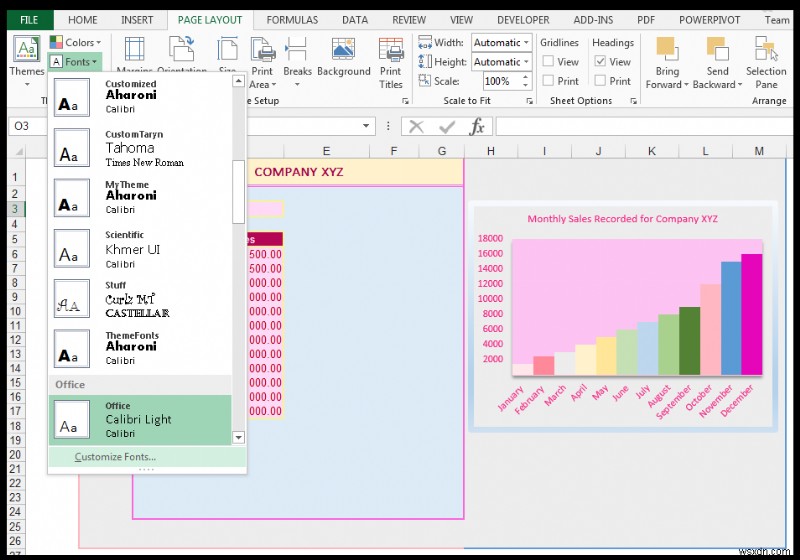Click the Orientation icon
This screenshot has height=560, width=800.
point(182,49)
